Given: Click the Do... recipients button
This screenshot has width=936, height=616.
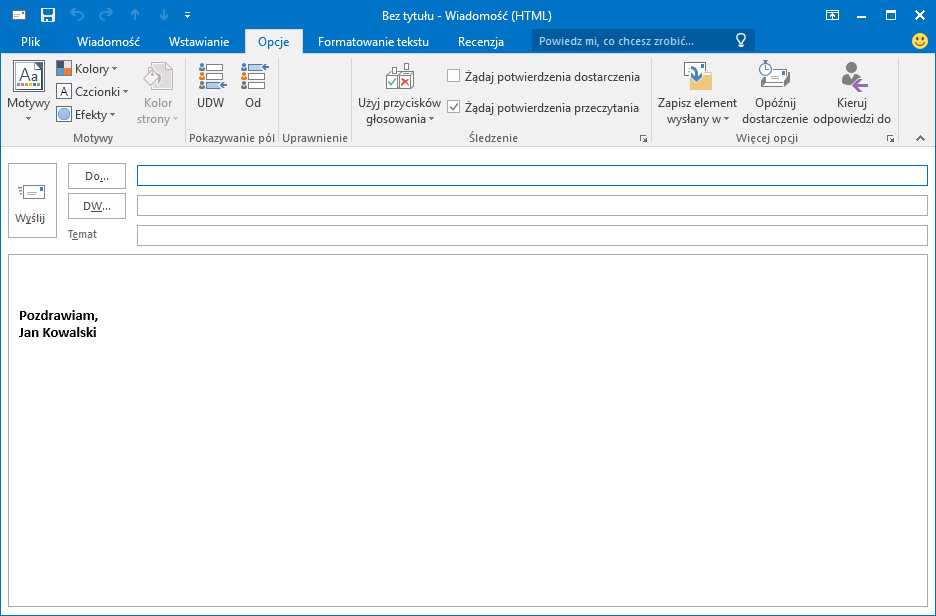Looking at the screenshot, I should (97, 176).
